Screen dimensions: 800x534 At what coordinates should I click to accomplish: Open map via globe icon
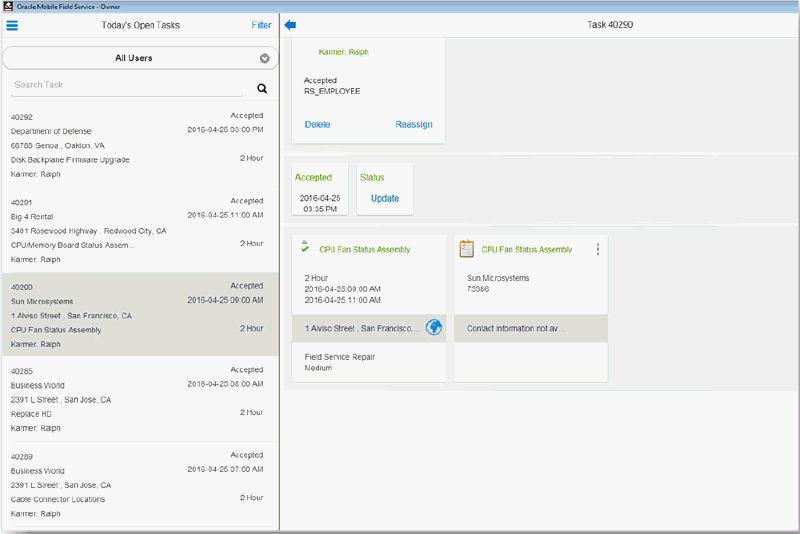434,327
